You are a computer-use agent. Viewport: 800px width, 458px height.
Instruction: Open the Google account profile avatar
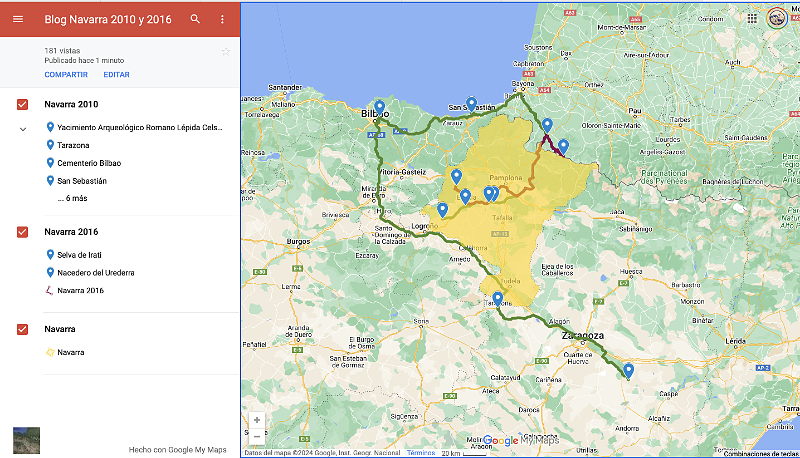[x=777, y=18]
